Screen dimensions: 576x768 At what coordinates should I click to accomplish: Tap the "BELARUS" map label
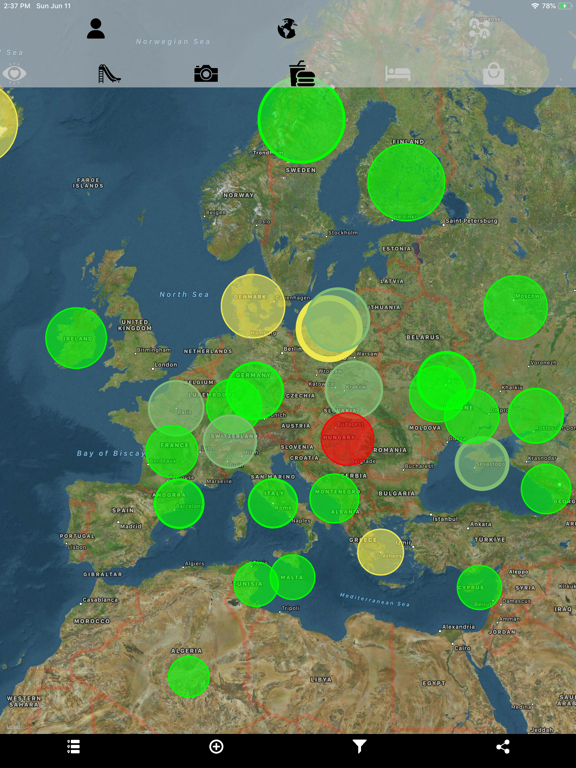pos(423,337)
